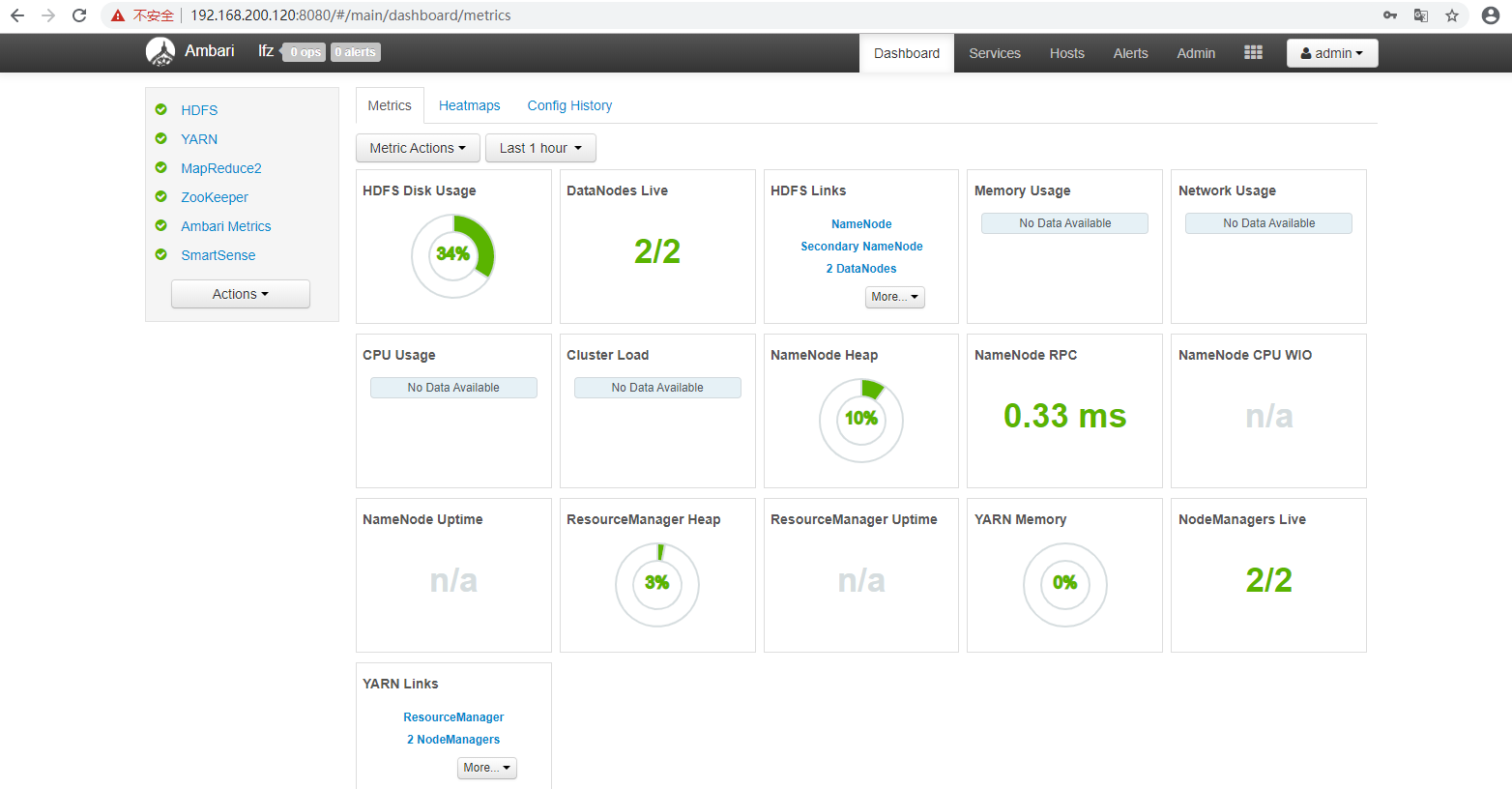Click the browser back arrow
Viewport: 1512px width, 789px height.
[17, 15]
